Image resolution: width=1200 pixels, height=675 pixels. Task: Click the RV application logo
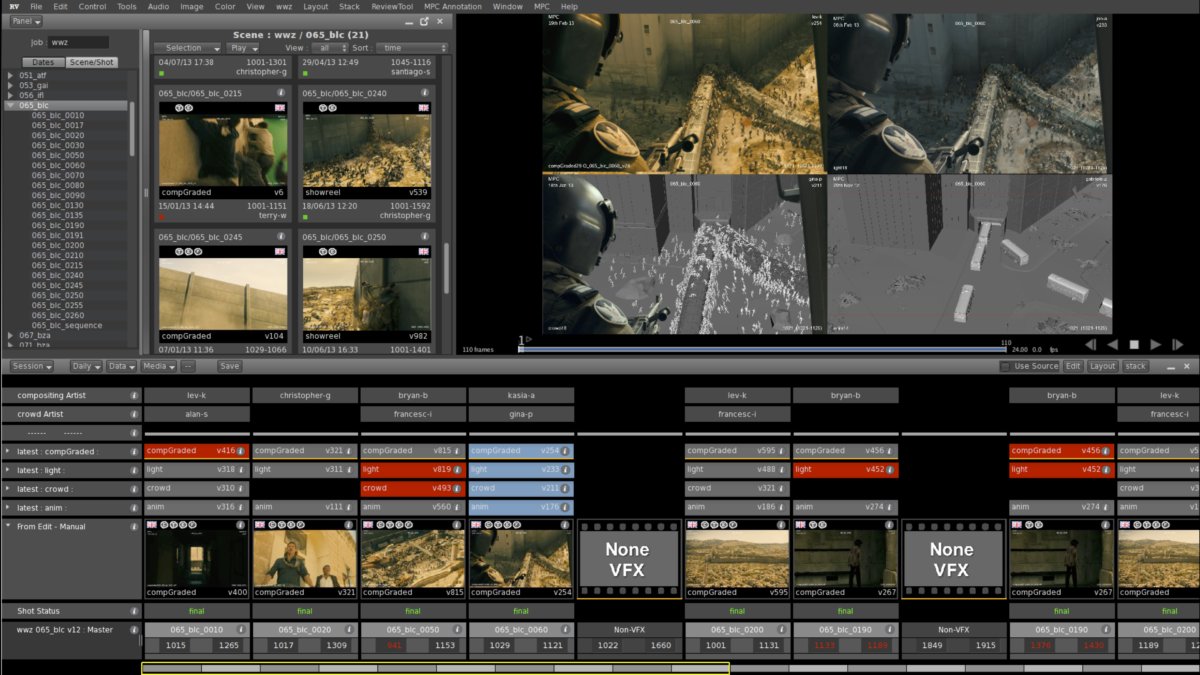13,6
